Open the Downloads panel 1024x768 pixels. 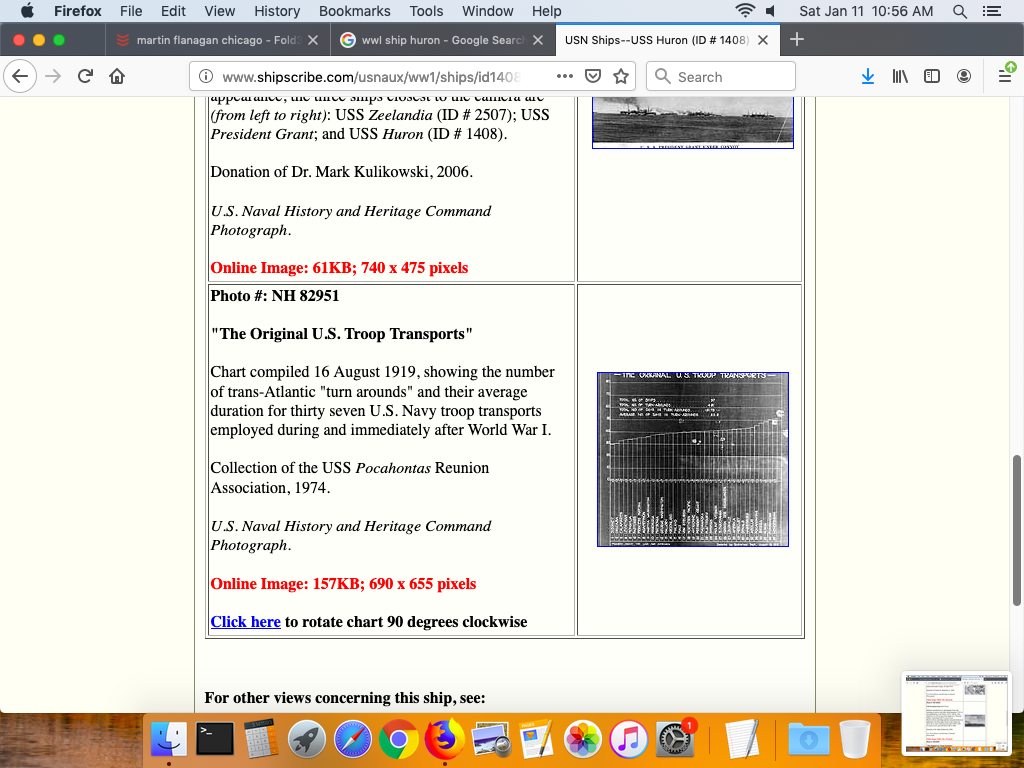868,77
